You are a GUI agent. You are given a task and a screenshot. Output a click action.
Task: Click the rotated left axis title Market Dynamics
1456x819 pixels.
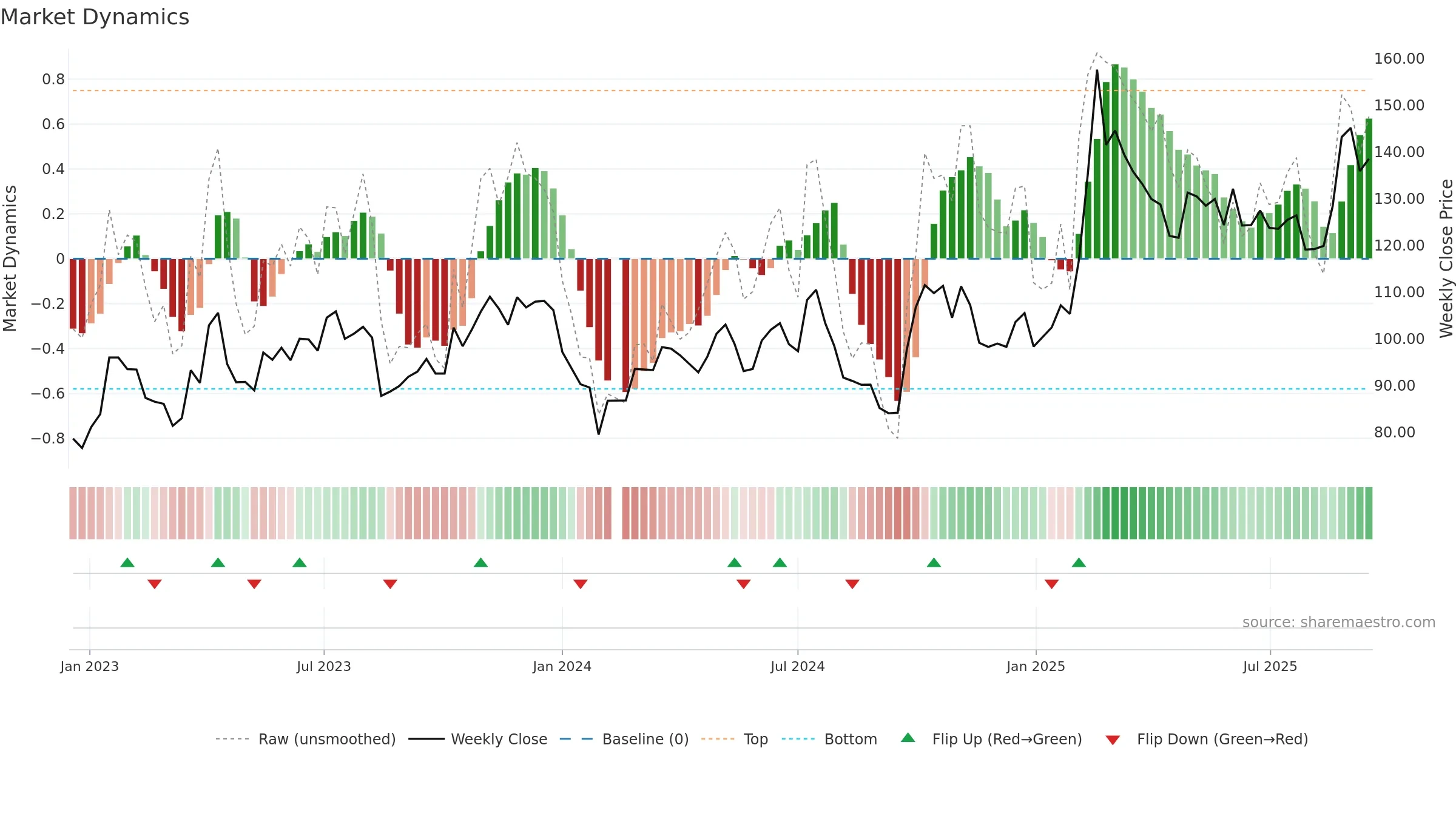coord(10,258)
